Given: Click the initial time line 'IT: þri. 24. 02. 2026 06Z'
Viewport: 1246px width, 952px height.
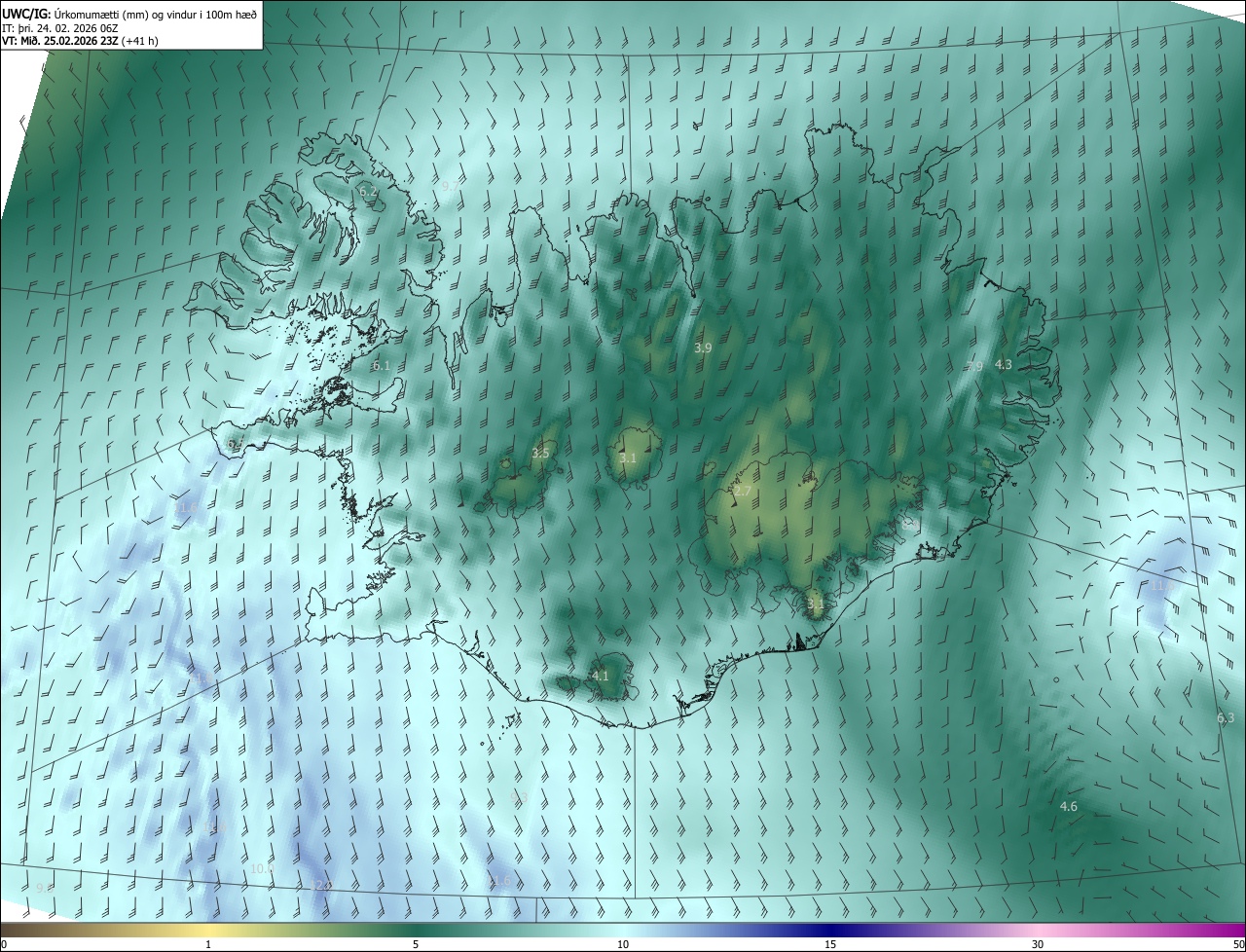Looking at the screenshot, I should 60,27.
